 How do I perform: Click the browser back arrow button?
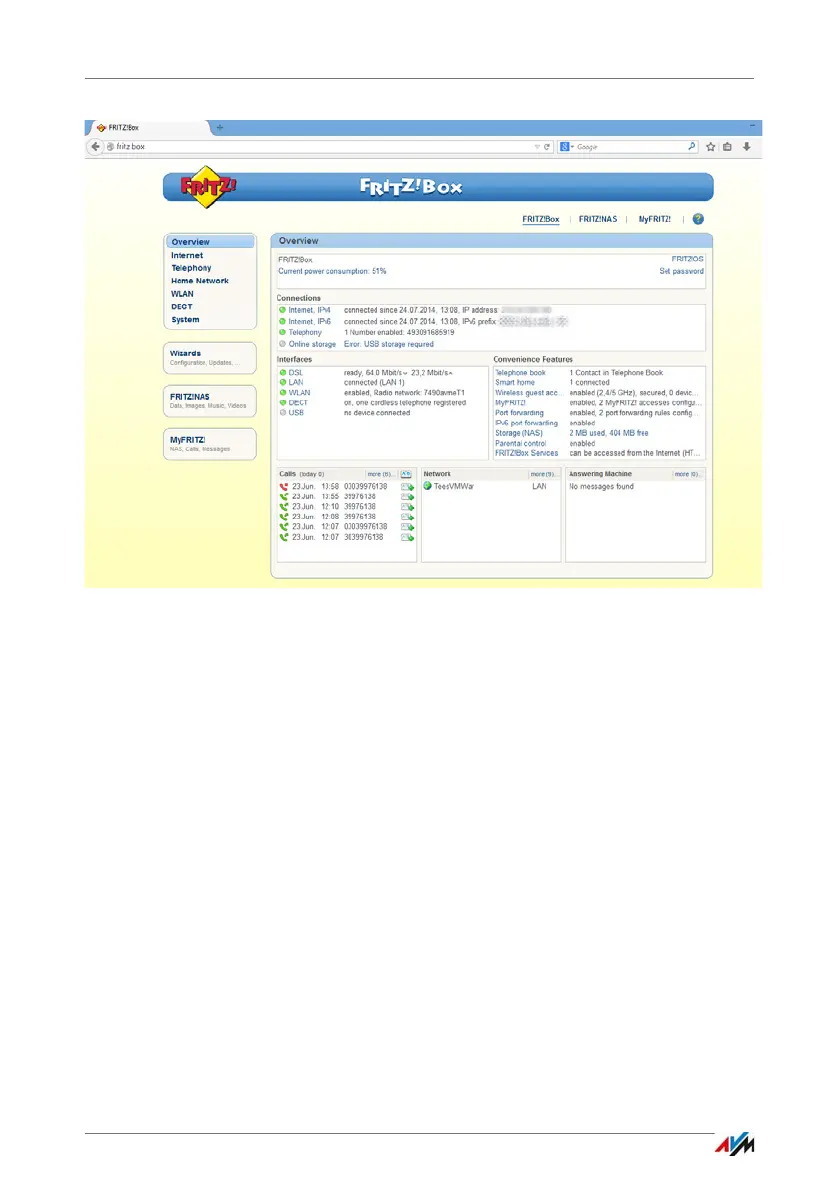point(95,147)
